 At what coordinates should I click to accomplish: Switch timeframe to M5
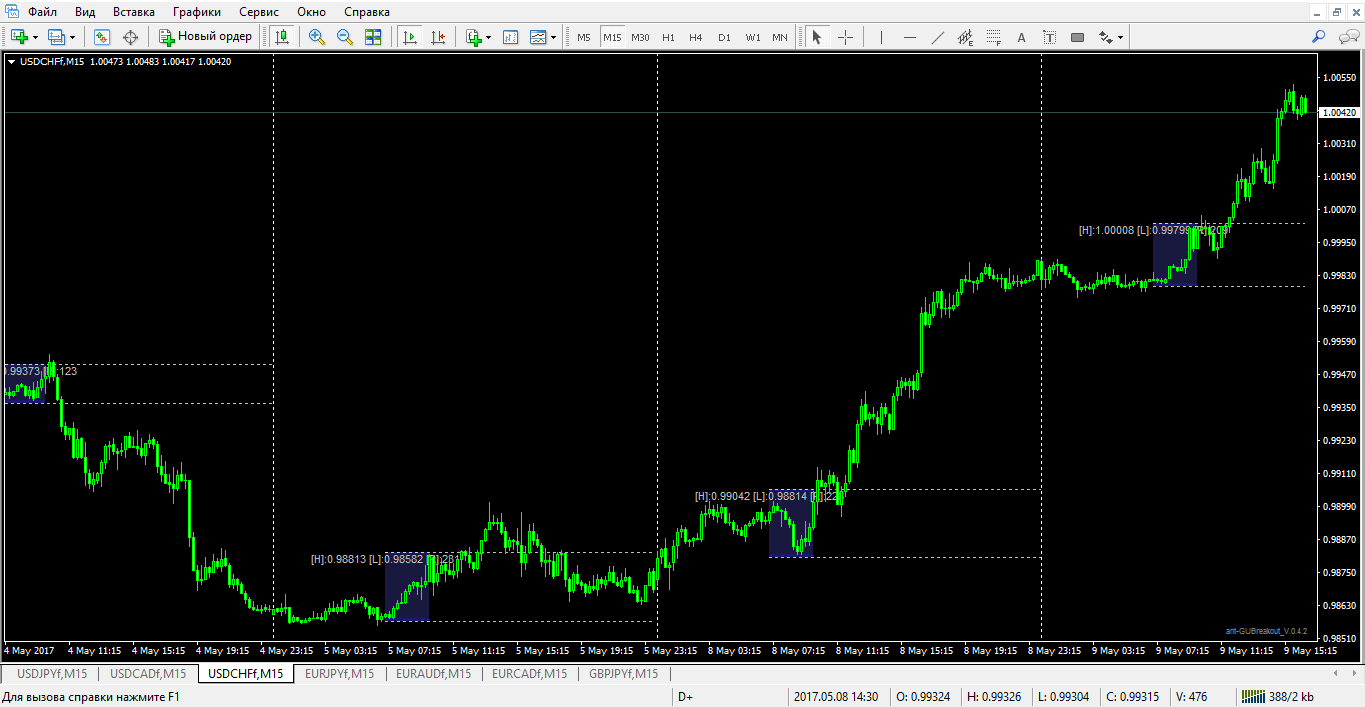tap(584, 37)
